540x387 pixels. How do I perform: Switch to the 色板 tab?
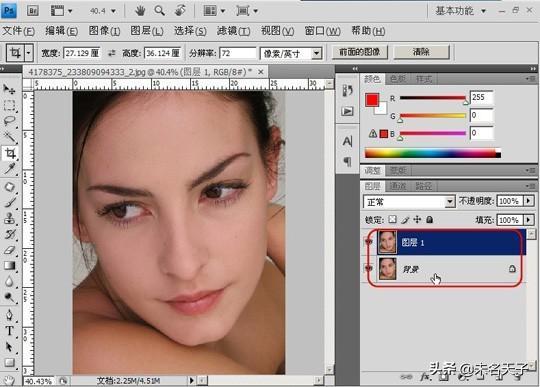click(x=397, y=79)
